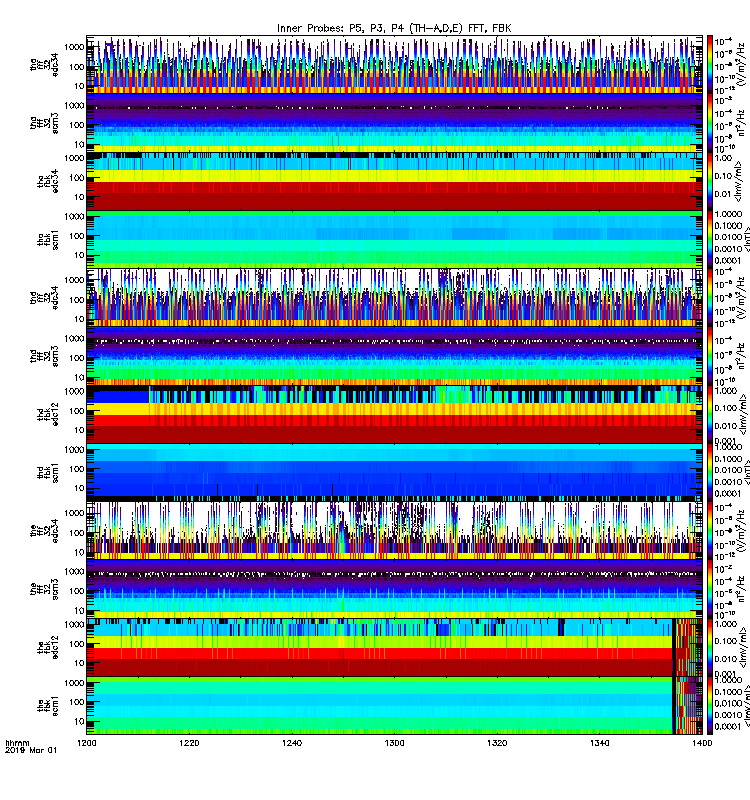This screenshot has height=800, width=750.
Task: Click the '2019 Mar 01' date label
Action: click(31, 751)
